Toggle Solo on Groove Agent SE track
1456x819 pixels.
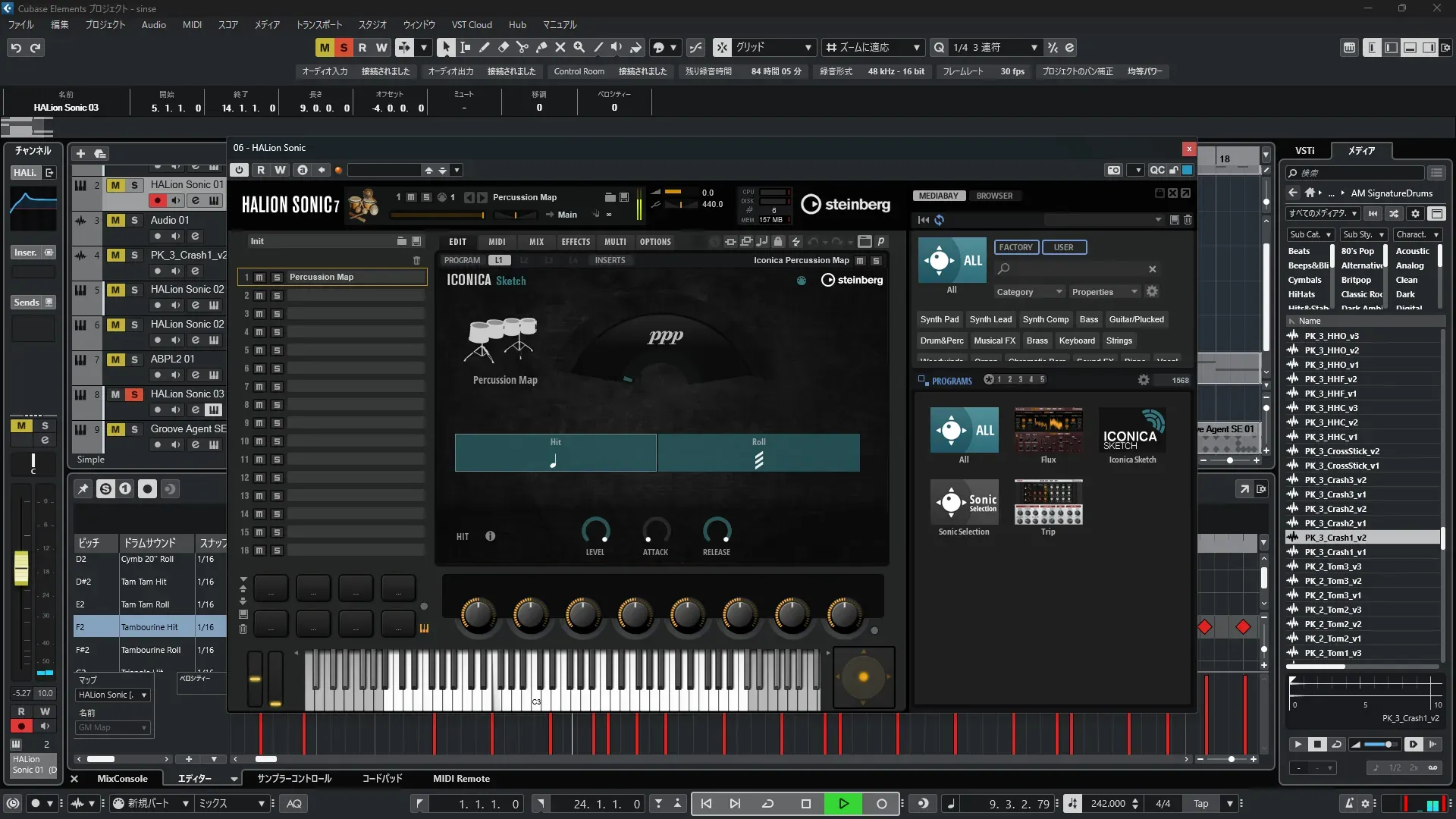tap(134, 429)
